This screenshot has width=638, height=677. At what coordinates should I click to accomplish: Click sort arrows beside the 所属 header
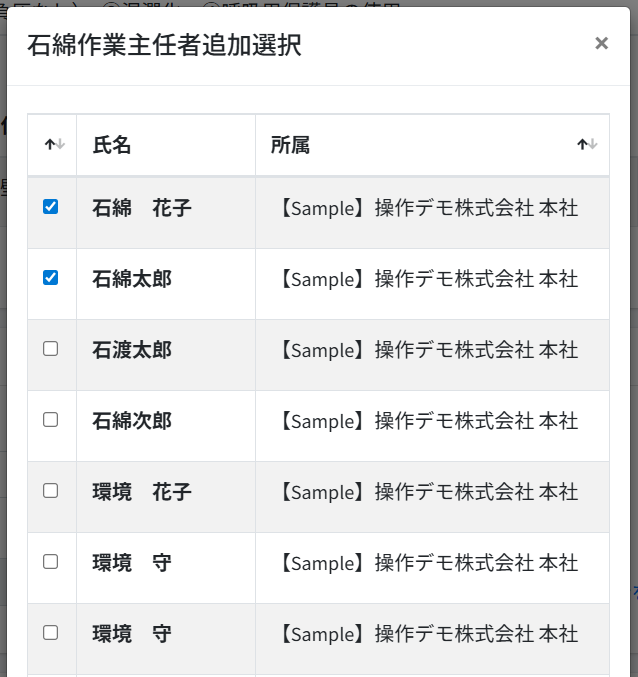tap(587, 145)
